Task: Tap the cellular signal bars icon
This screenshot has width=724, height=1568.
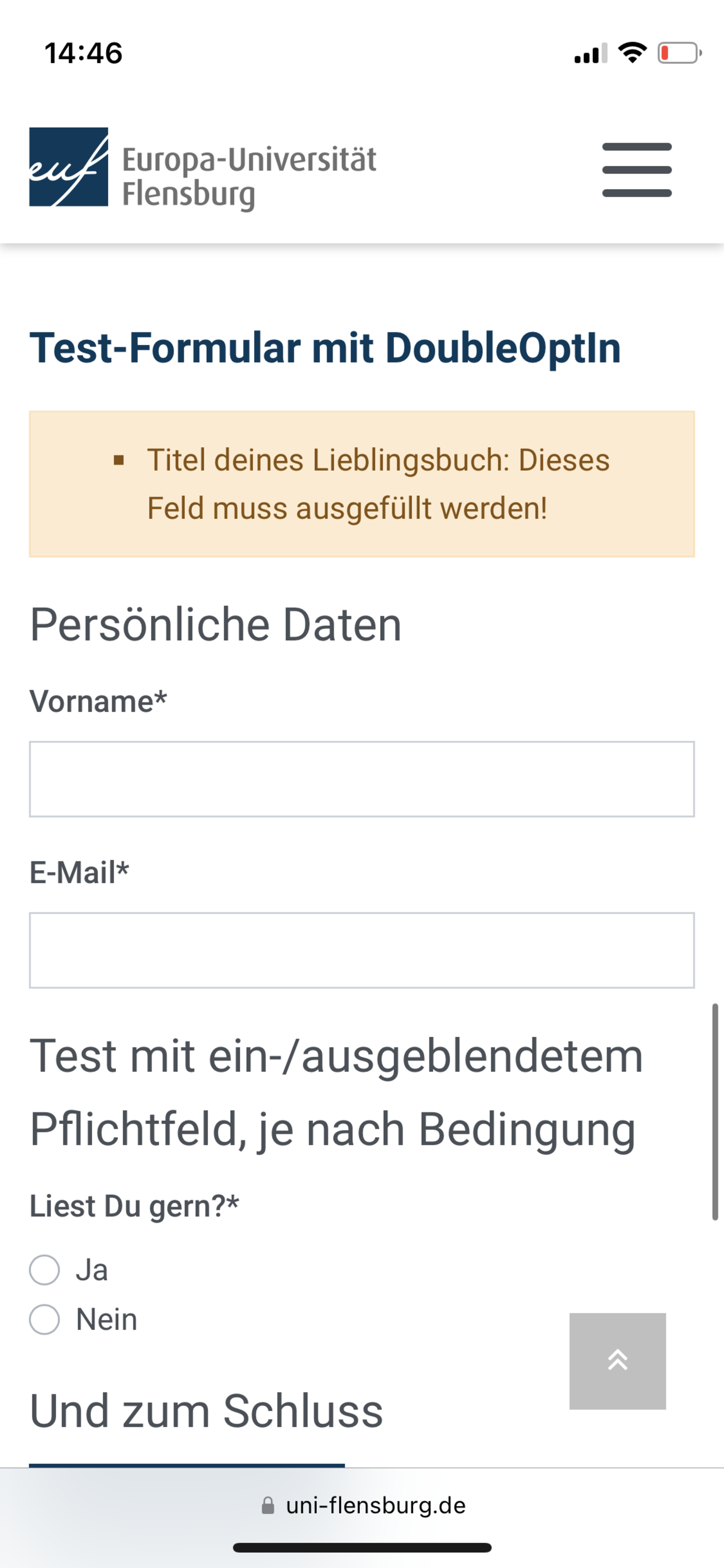Action: pos(590,54)
